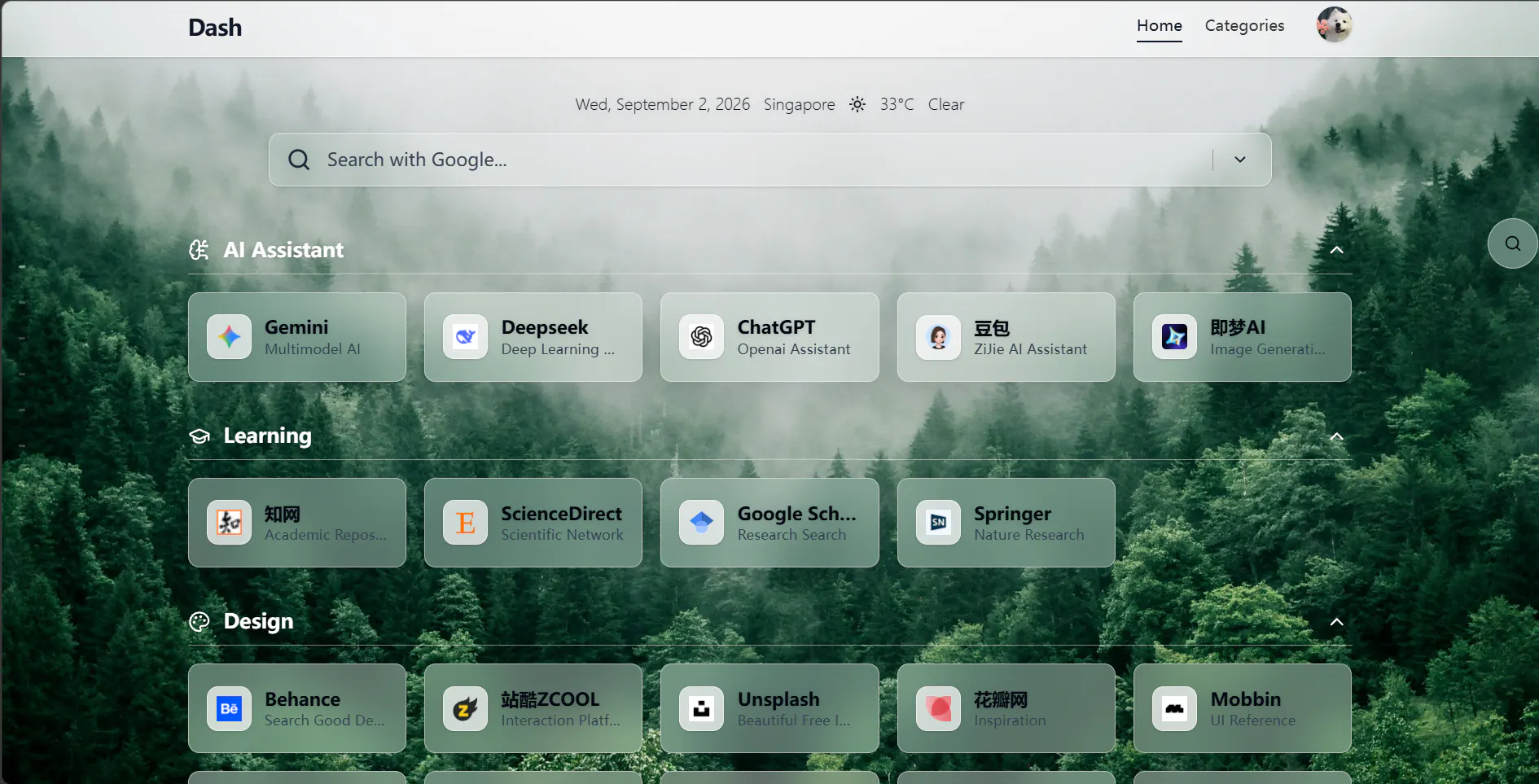Viewport: 1539px width, 784px height.
Task: Click the Scientific Network subtitle
Action: coord(562,535)
